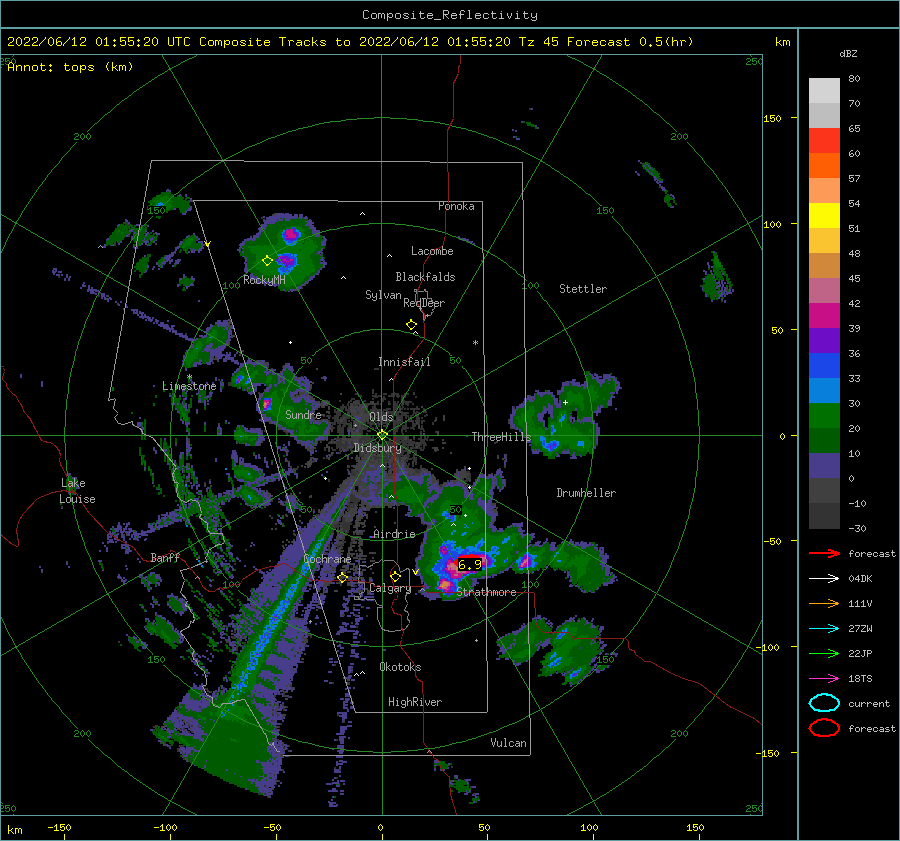The image size is (900, 841).
Task: Click the Olds town label
Action: tap(381, 416)
